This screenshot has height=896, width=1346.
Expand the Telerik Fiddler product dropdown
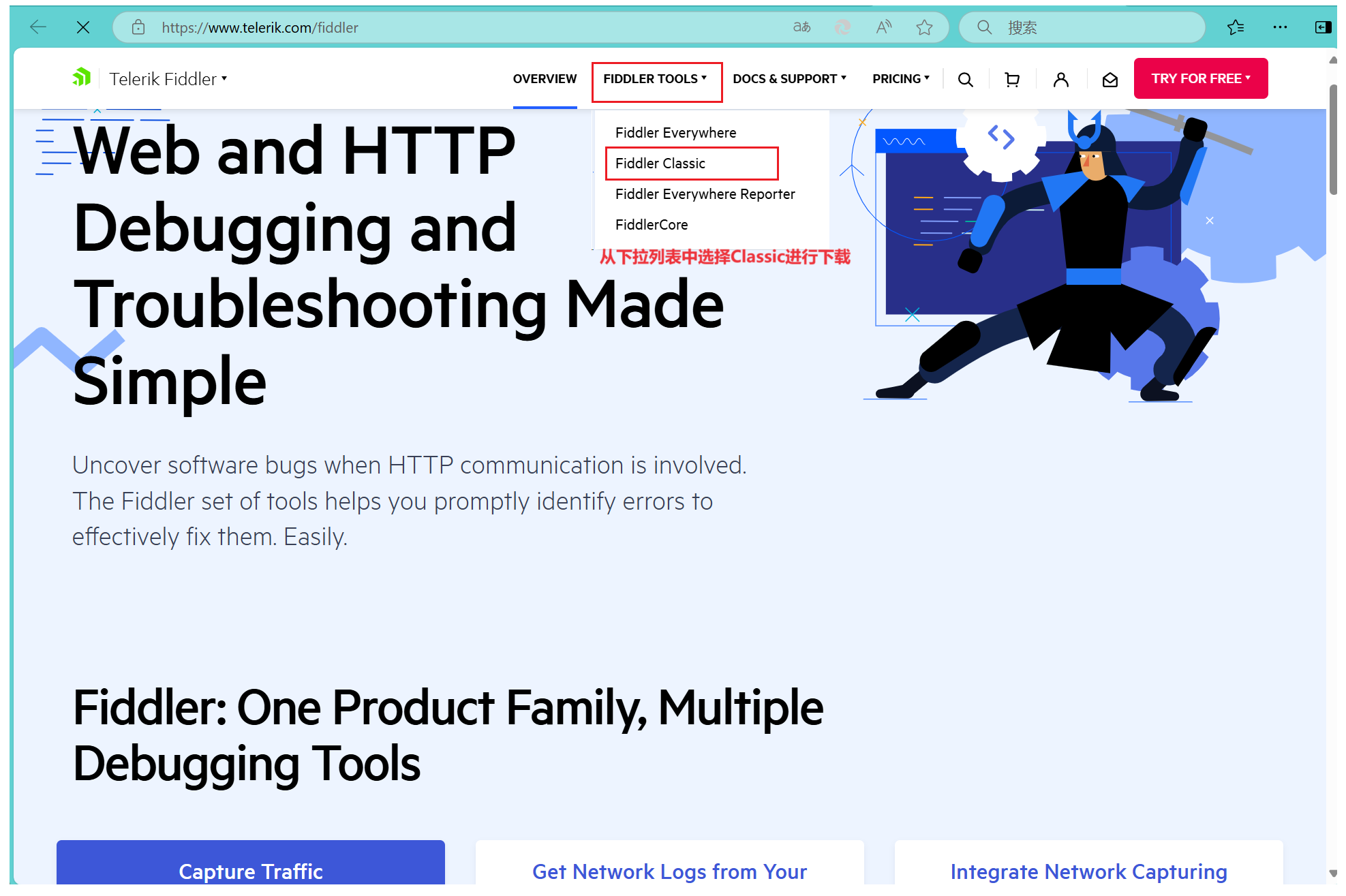[168, 79]
